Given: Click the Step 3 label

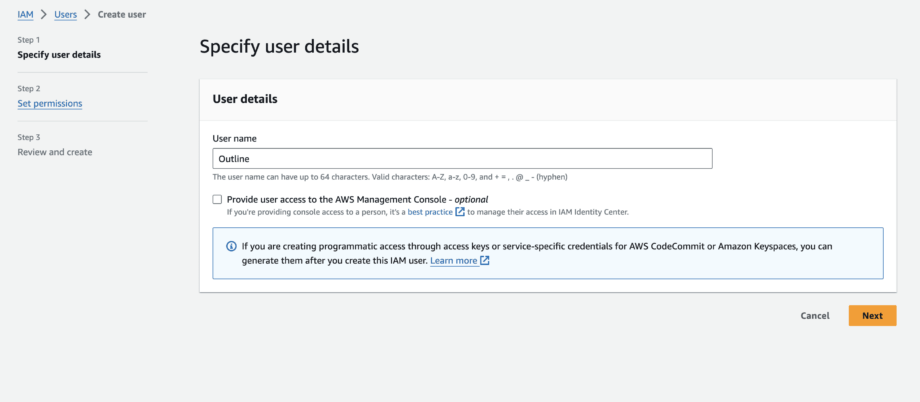Looking at the screenshot, I should coord(29,137).
